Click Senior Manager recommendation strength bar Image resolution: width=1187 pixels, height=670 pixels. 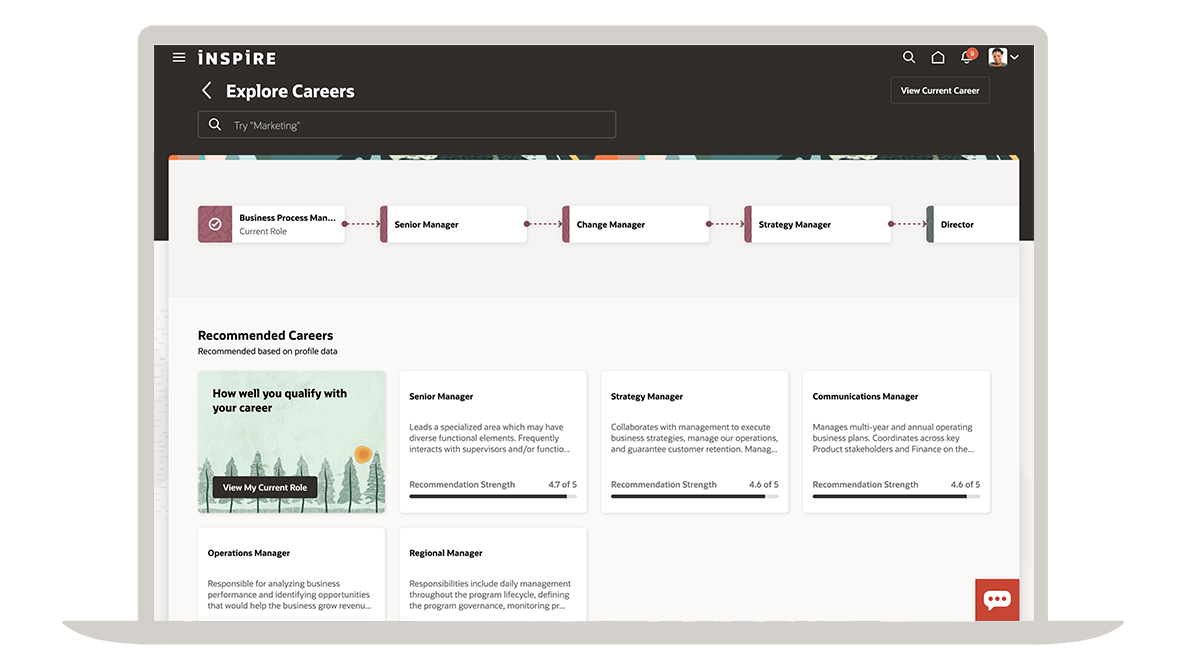click(492, 496)
